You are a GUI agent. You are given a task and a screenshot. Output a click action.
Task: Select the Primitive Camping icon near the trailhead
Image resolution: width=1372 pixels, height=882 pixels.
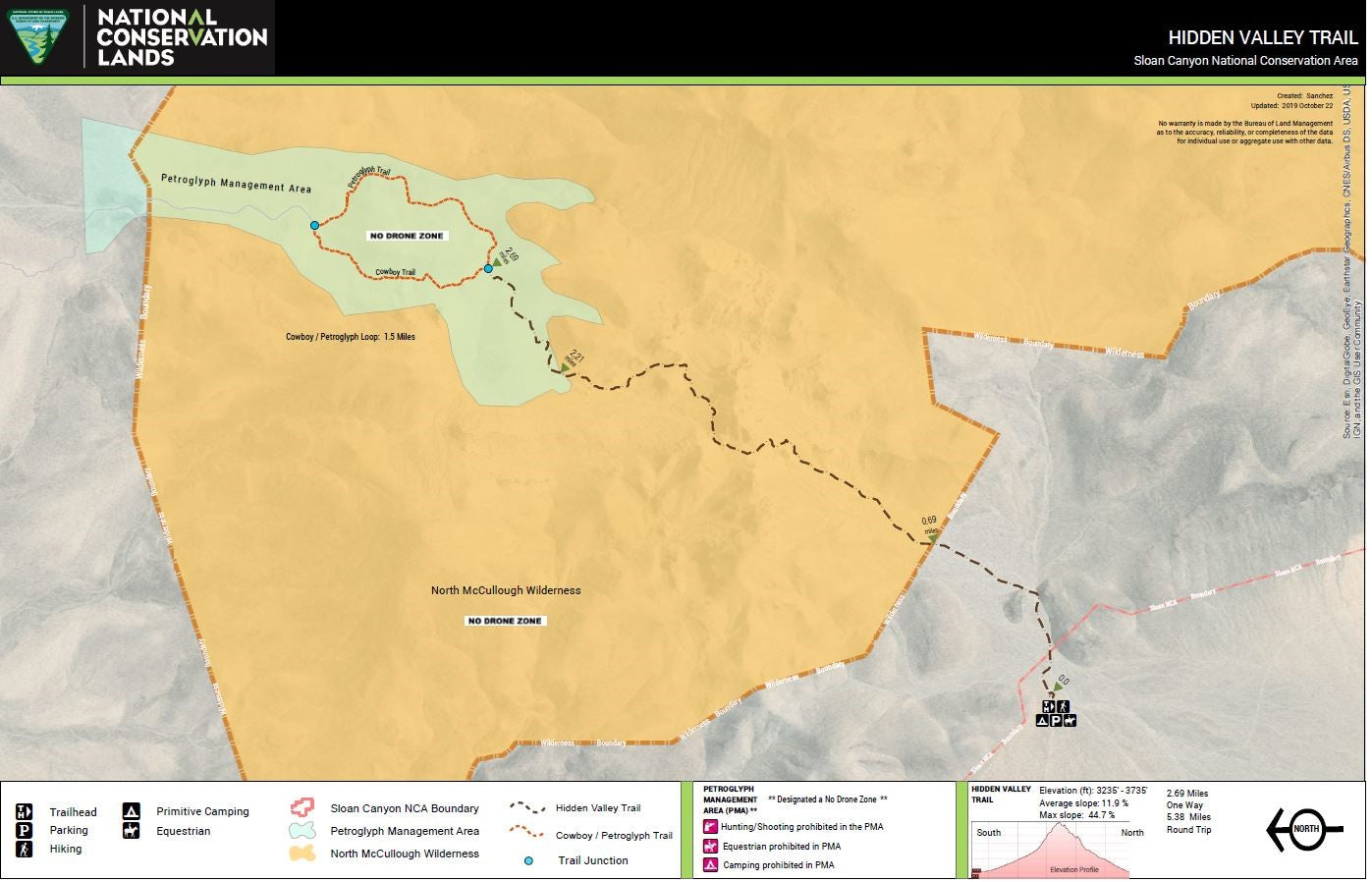pyautogui.click(x=1043, y=721)
